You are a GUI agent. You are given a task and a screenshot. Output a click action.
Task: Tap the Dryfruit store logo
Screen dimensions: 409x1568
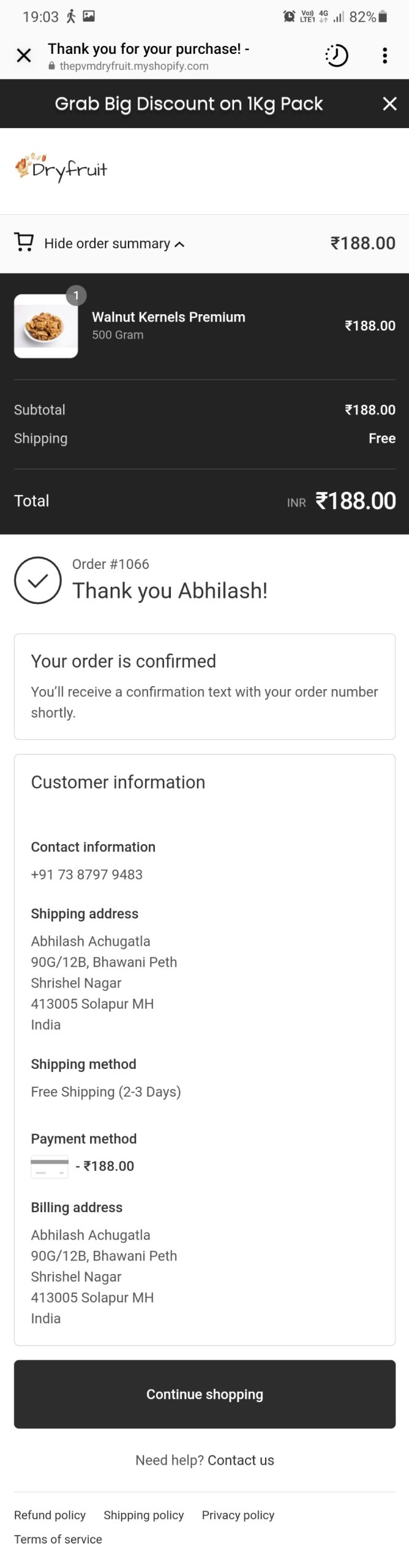coord(61,168)
